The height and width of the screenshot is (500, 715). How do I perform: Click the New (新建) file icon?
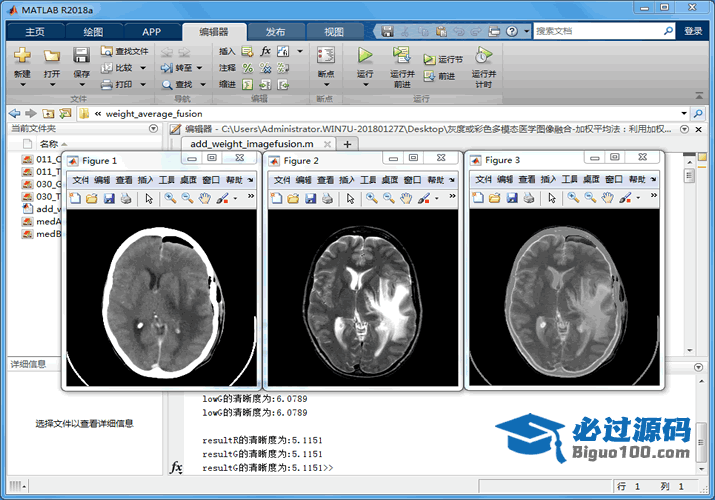tap(22, 56)
